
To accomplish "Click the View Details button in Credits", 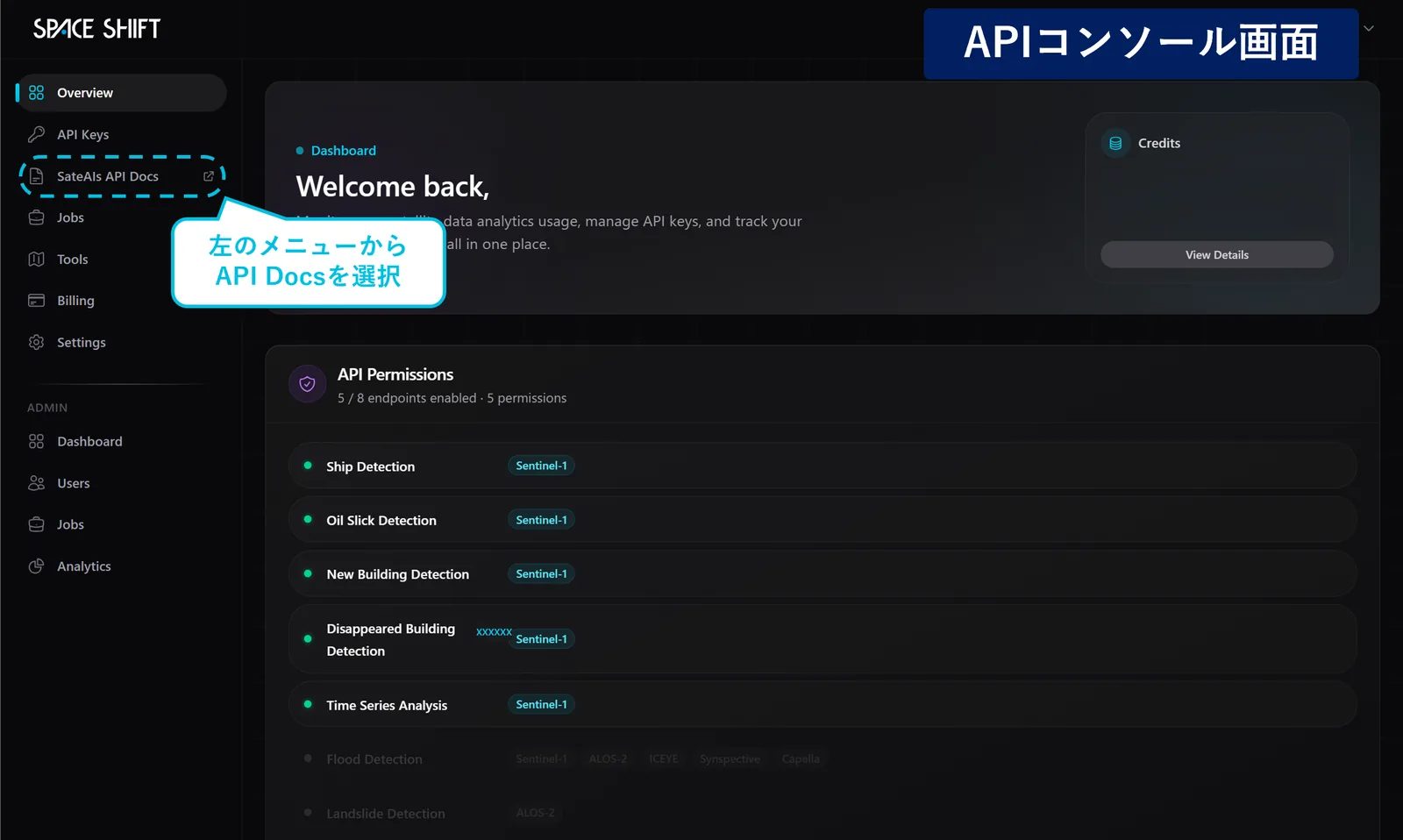I will tap(1216, 254).
